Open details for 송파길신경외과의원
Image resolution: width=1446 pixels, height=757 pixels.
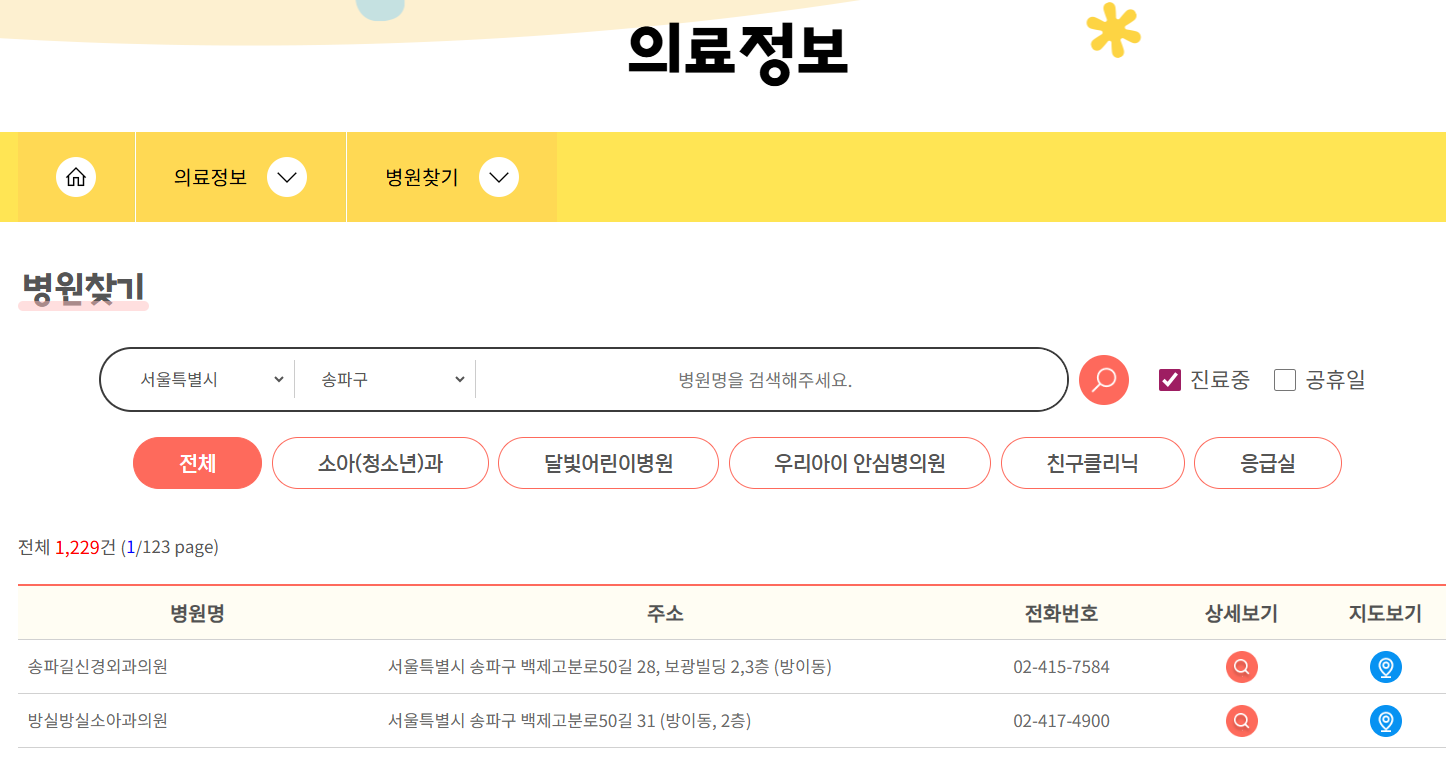(x=1241, y=667)
